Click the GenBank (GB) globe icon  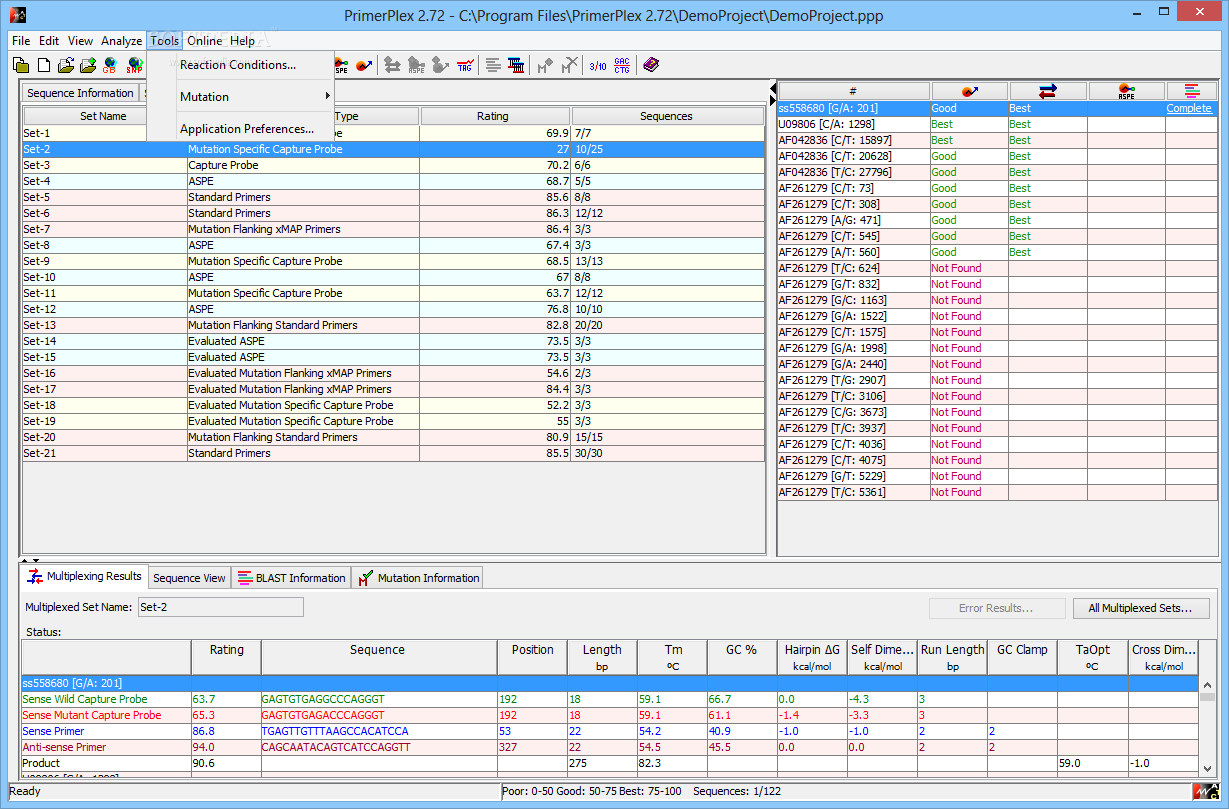point(109,66)
